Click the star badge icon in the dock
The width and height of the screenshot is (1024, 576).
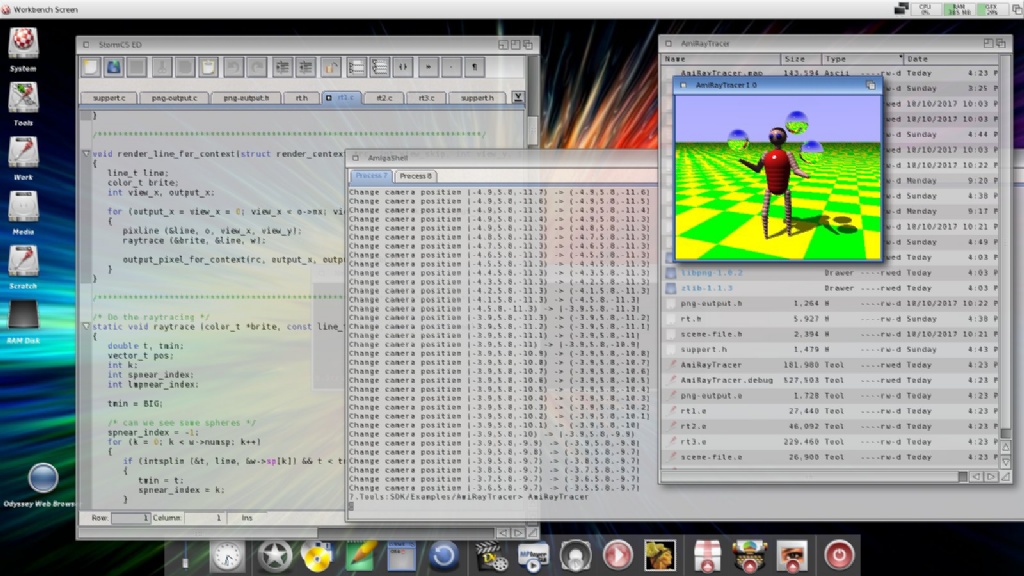pos(275,556)
